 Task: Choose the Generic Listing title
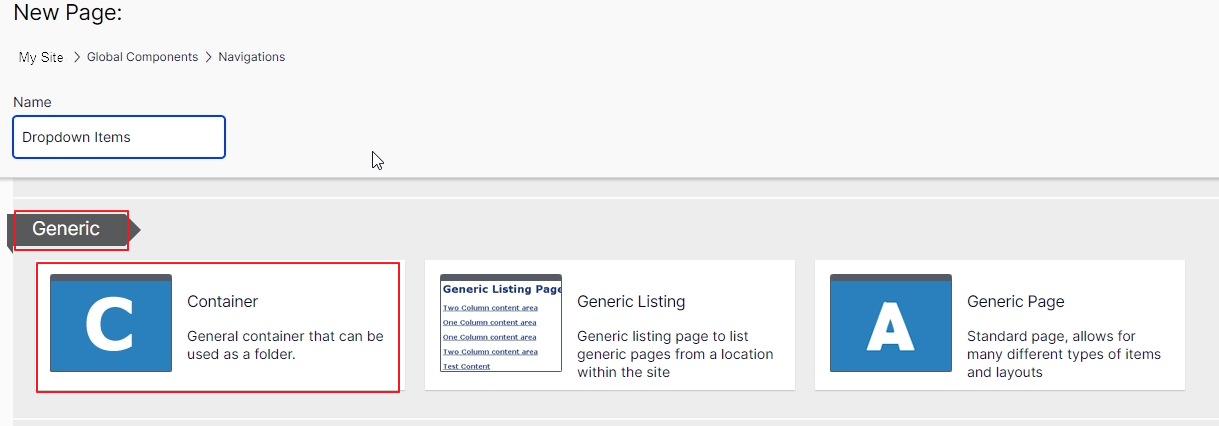[631, 301]
